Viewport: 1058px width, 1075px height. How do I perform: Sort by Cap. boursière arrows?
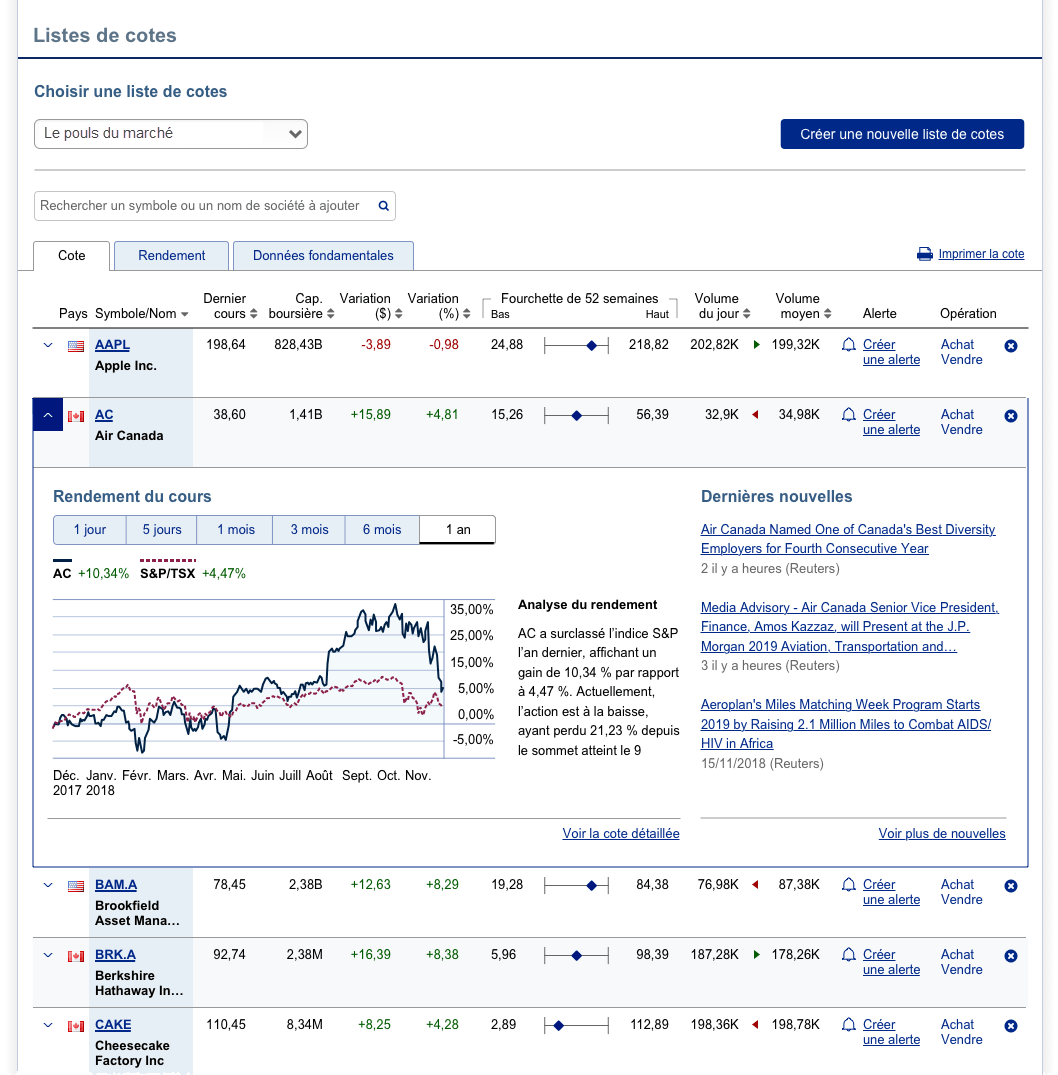[x=330, y=314]
